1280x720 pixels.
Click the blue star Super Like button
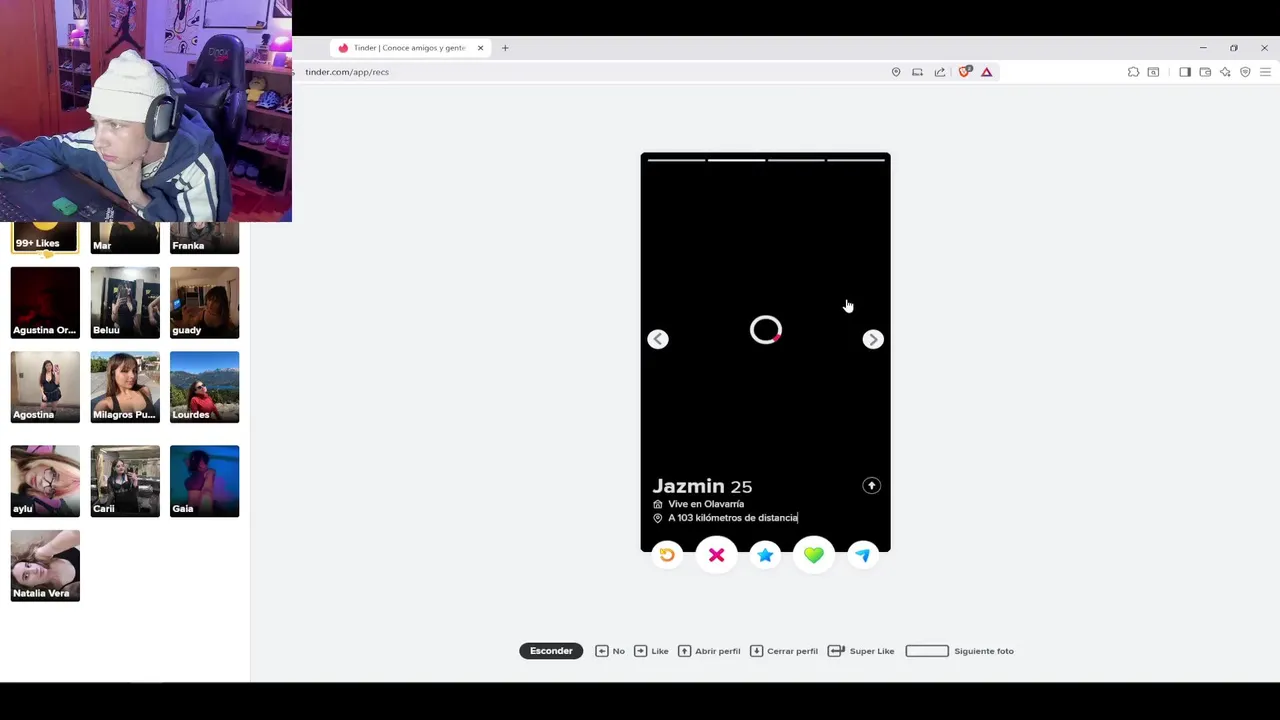click(x=765, y=555)
